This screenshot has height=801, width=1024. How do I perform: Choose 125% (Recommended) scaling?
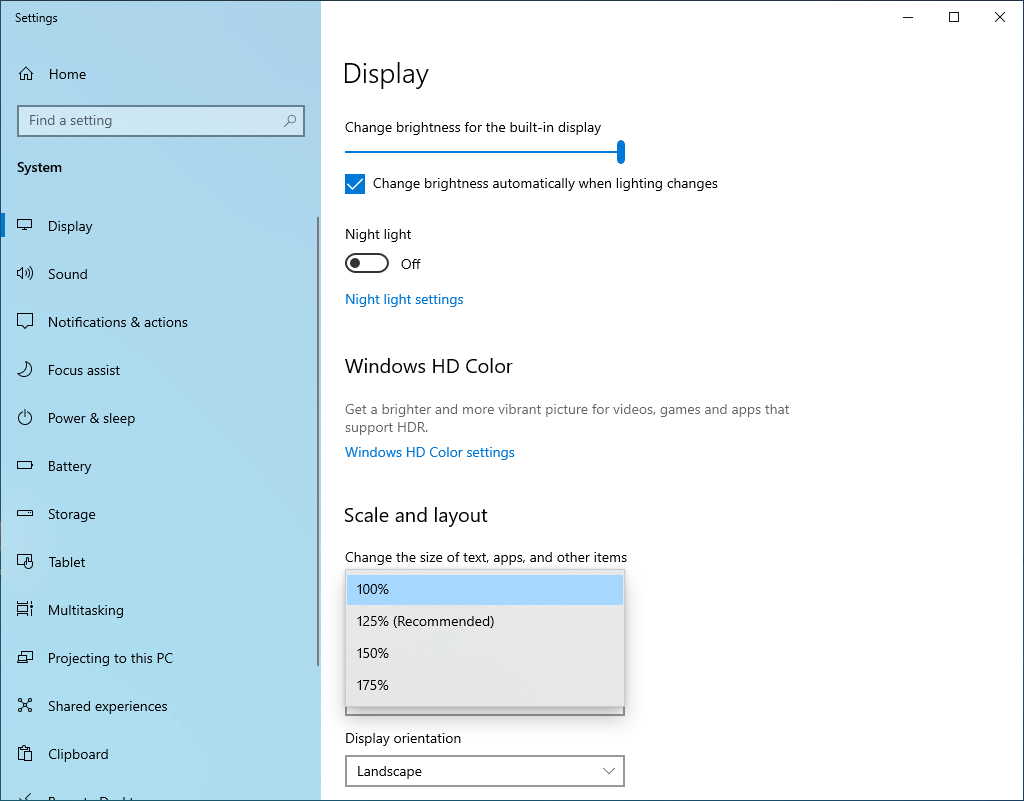(x=425, y=621)
